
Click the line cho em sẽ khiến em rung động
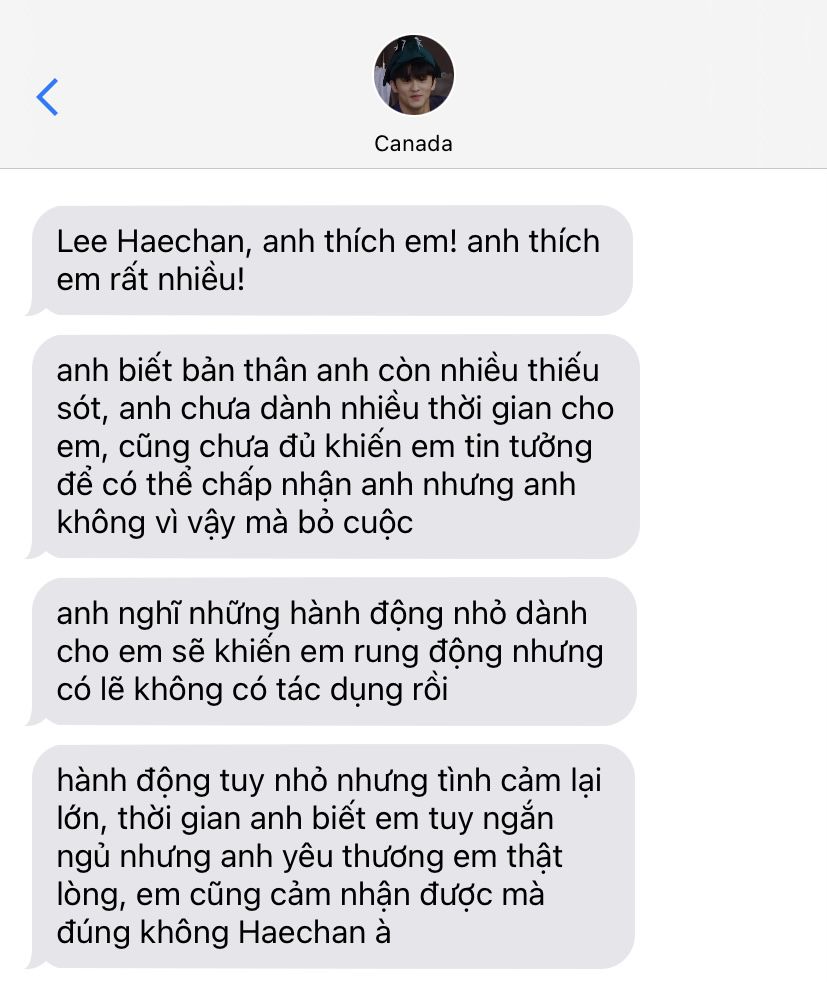click(330, 652)
